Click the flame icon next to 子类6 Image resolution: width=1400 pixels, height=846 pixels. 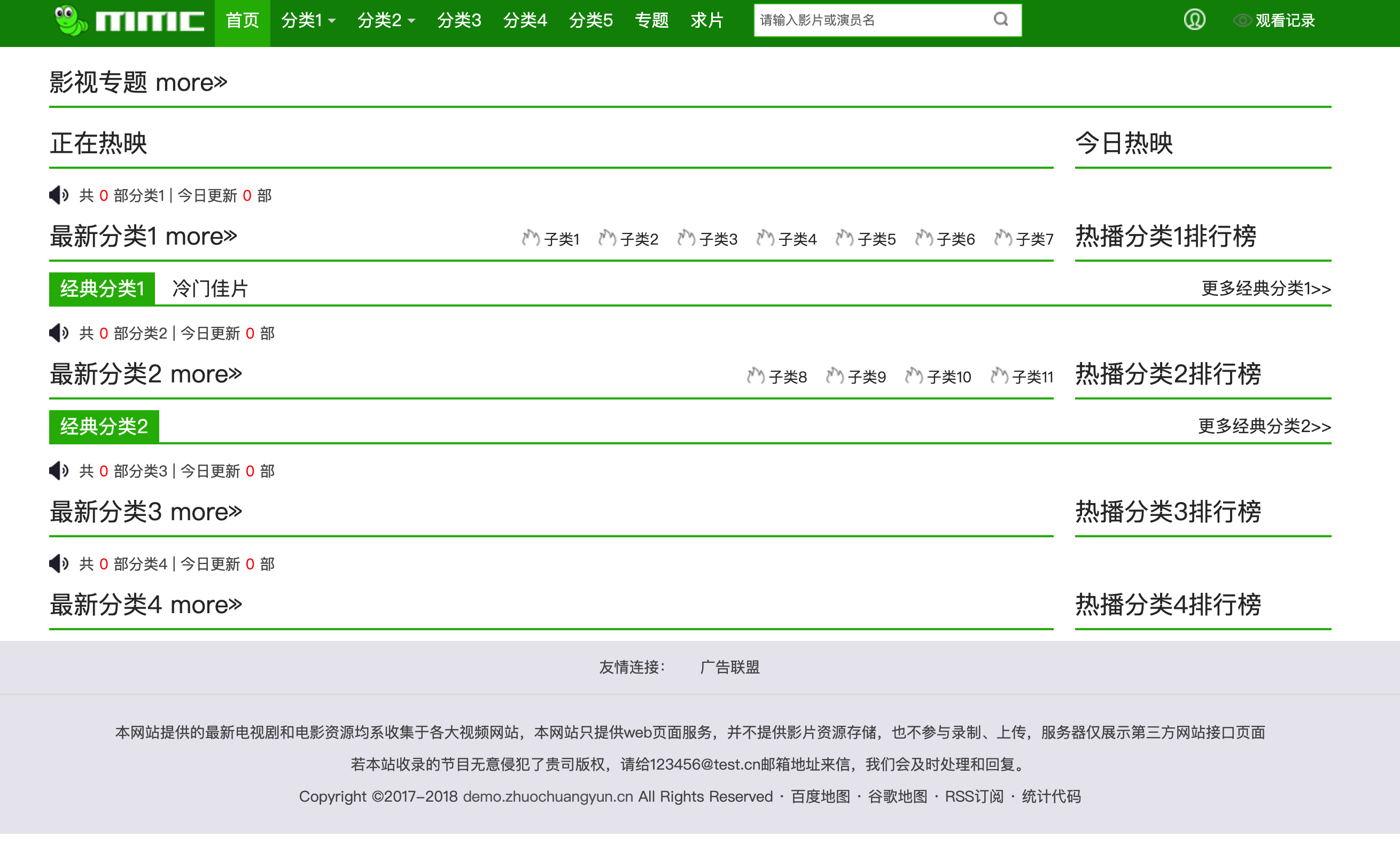[x=924, y=238]
